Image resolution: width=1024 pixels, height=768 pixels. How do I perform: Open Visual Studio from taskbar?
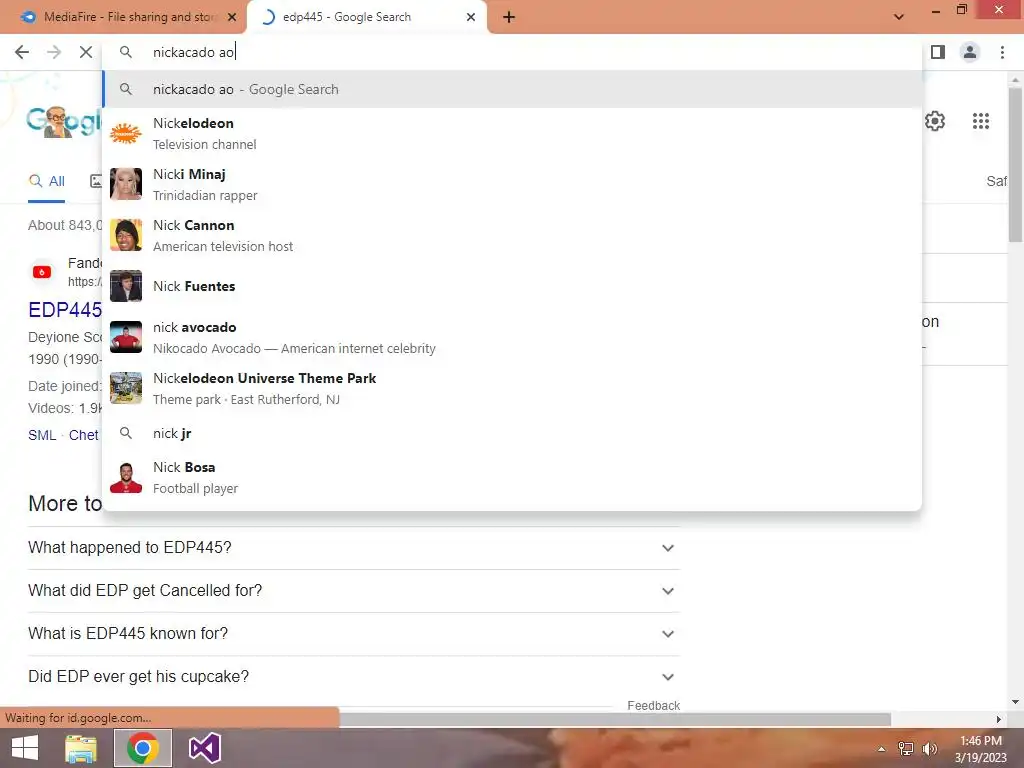pyautogui.click(x=204, y=748)
